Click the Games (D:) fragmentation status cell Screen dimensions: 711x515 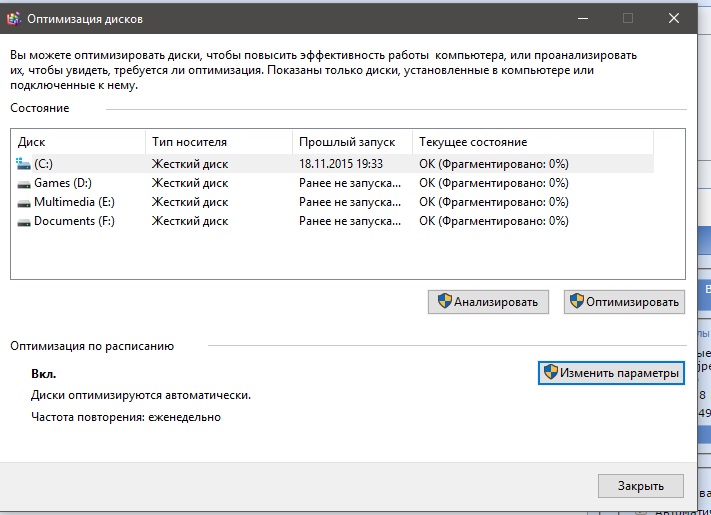493,183
